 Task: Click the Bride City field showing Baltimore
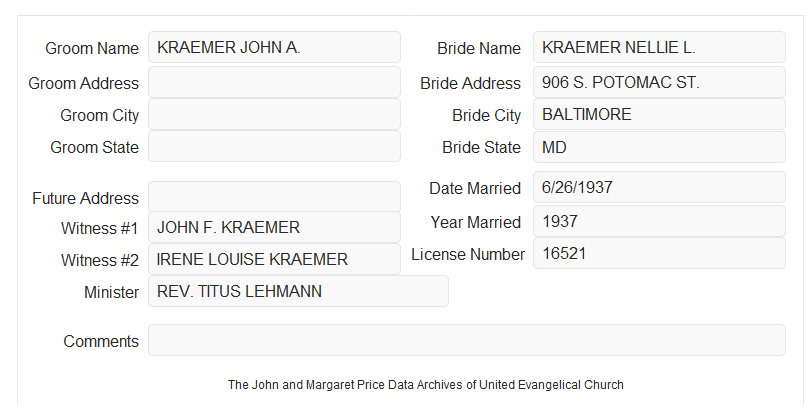tap(659, 114)
